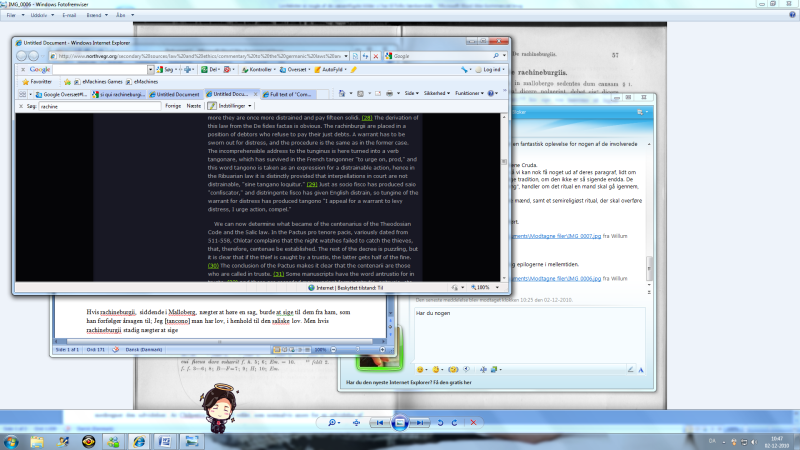The width and height of the screenshot is (800, 450).
Task: Click the search magnifier in IE search box
Action: [x=496, y=56]
